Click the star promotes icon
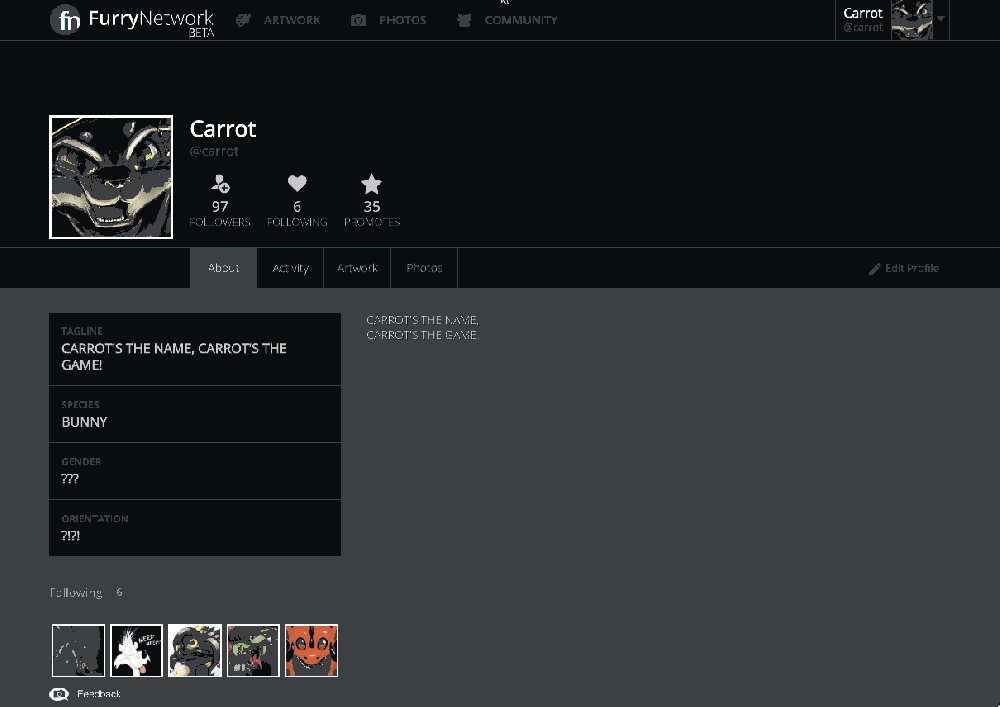 [x=371, y=184]
